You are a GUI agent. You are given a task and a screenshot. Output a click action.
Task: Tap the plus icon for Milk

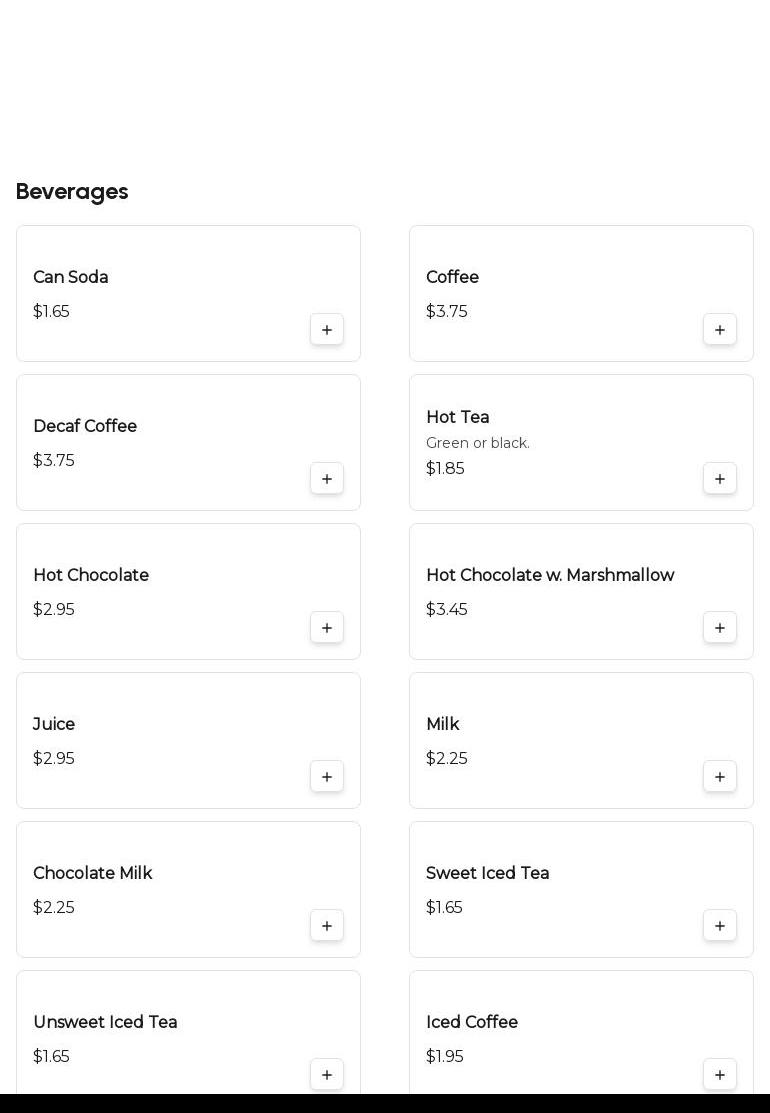tap(720, 777)
